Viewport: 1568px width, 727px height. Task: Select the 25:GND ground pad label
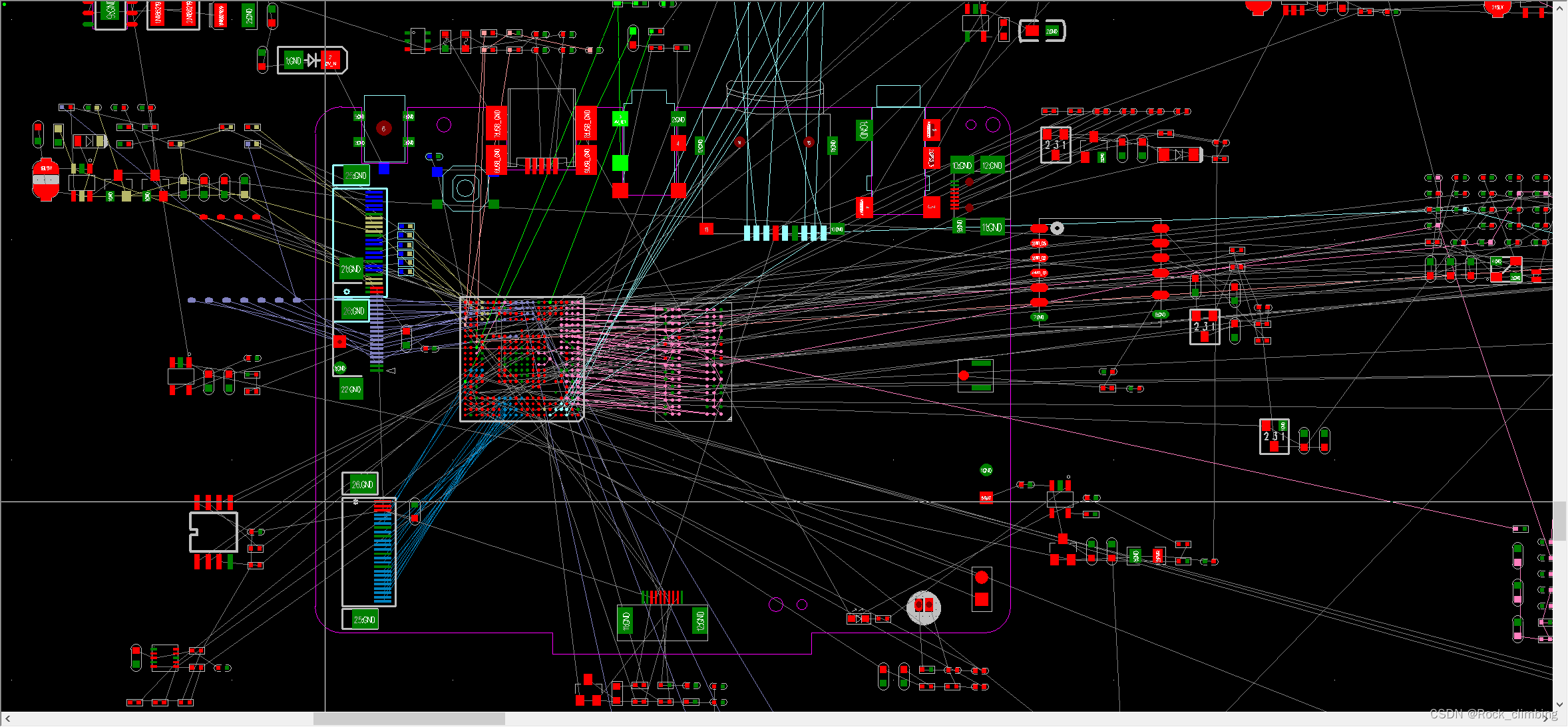[355, 176]
